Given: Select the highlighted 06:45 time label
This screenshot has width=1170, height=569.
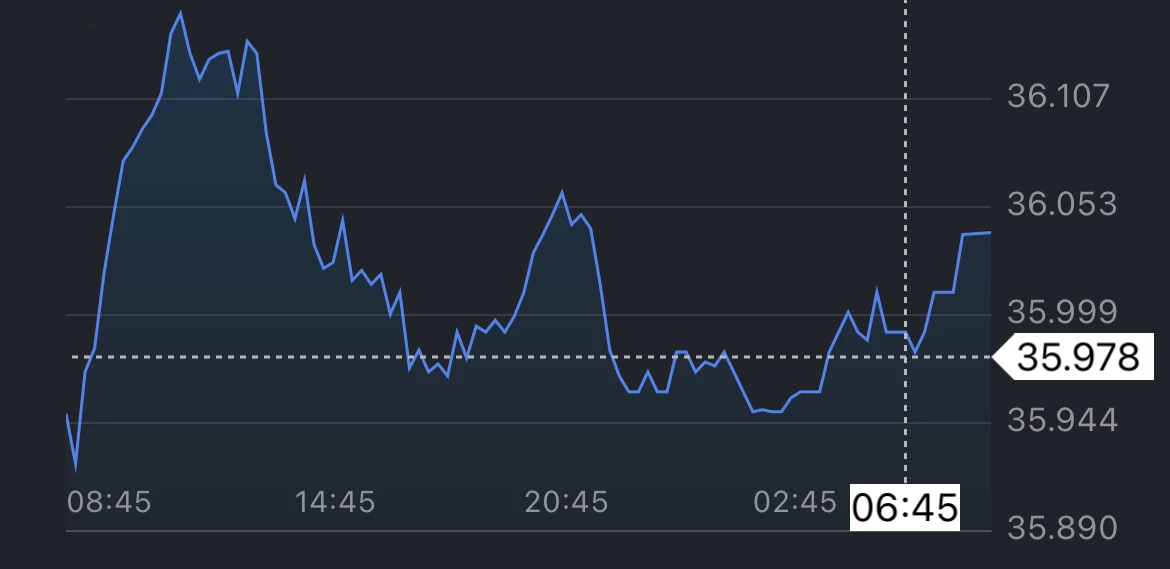Looking at the screenshot, I should pos(904,507).
